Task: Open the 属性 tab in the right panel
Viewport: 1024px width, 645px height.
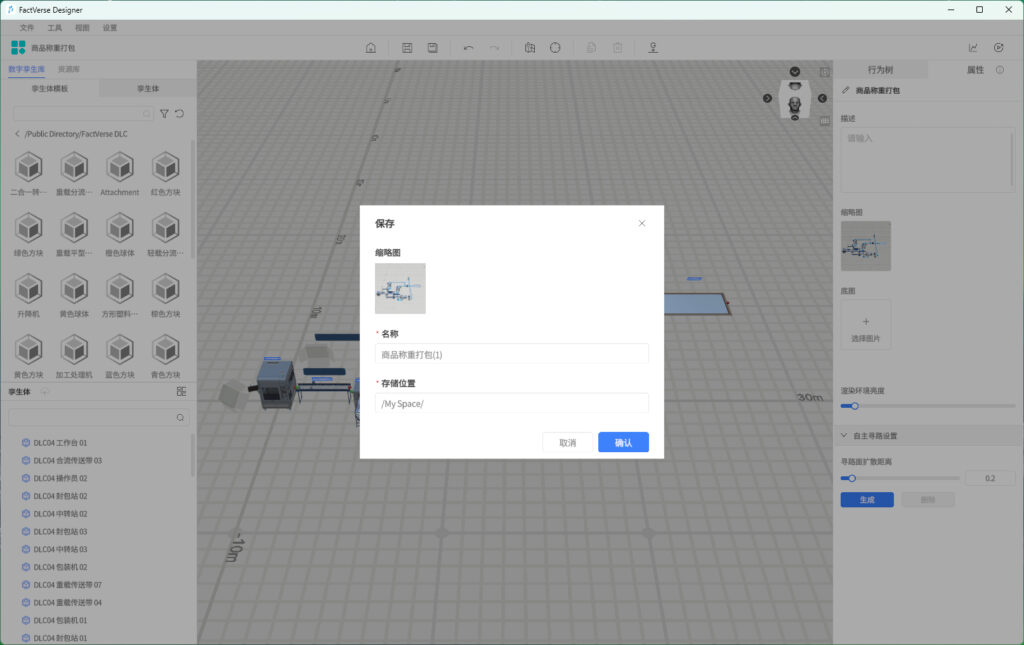Action: 975,70
